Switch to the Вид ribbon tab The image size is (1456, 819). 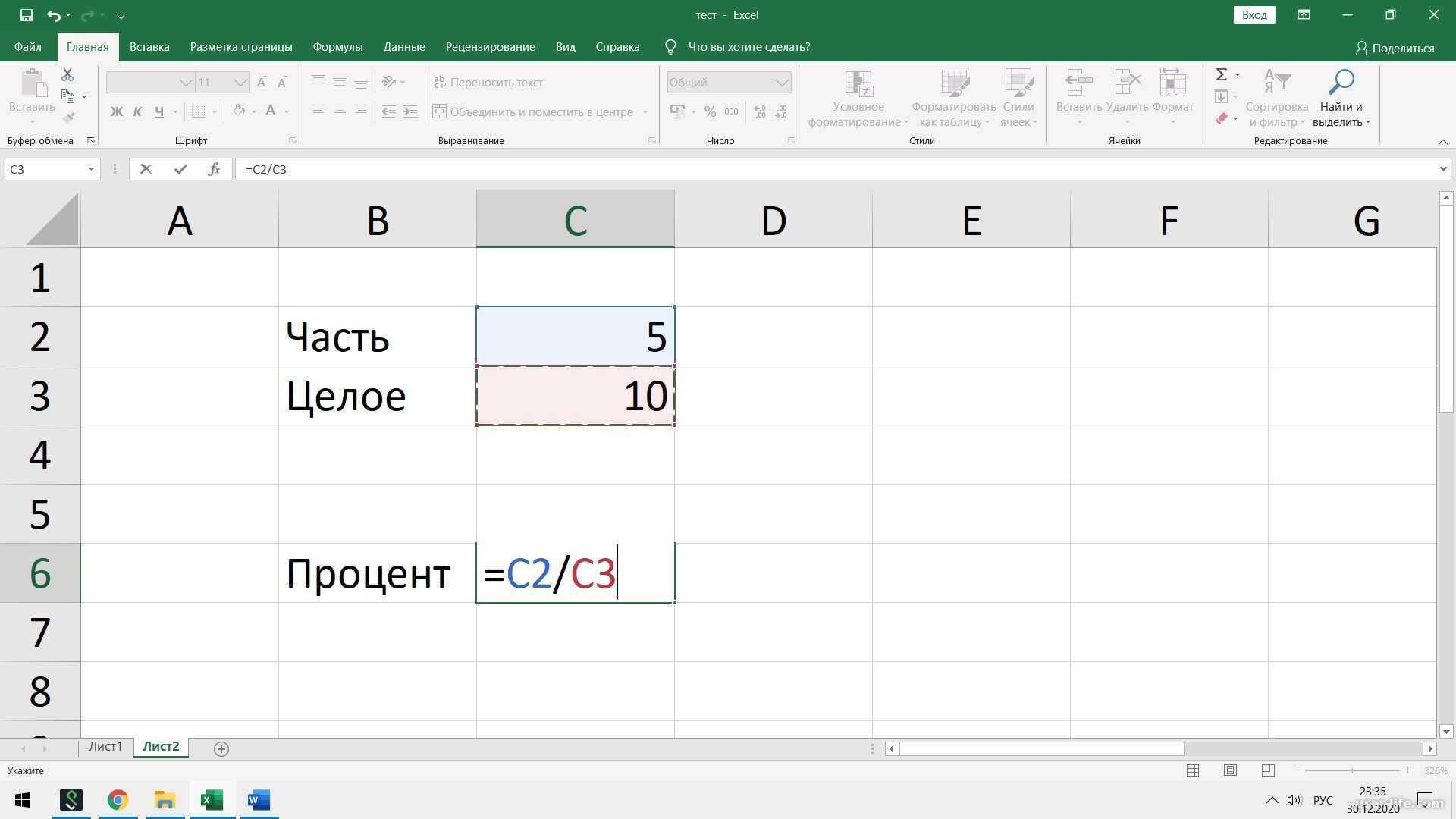566,47
